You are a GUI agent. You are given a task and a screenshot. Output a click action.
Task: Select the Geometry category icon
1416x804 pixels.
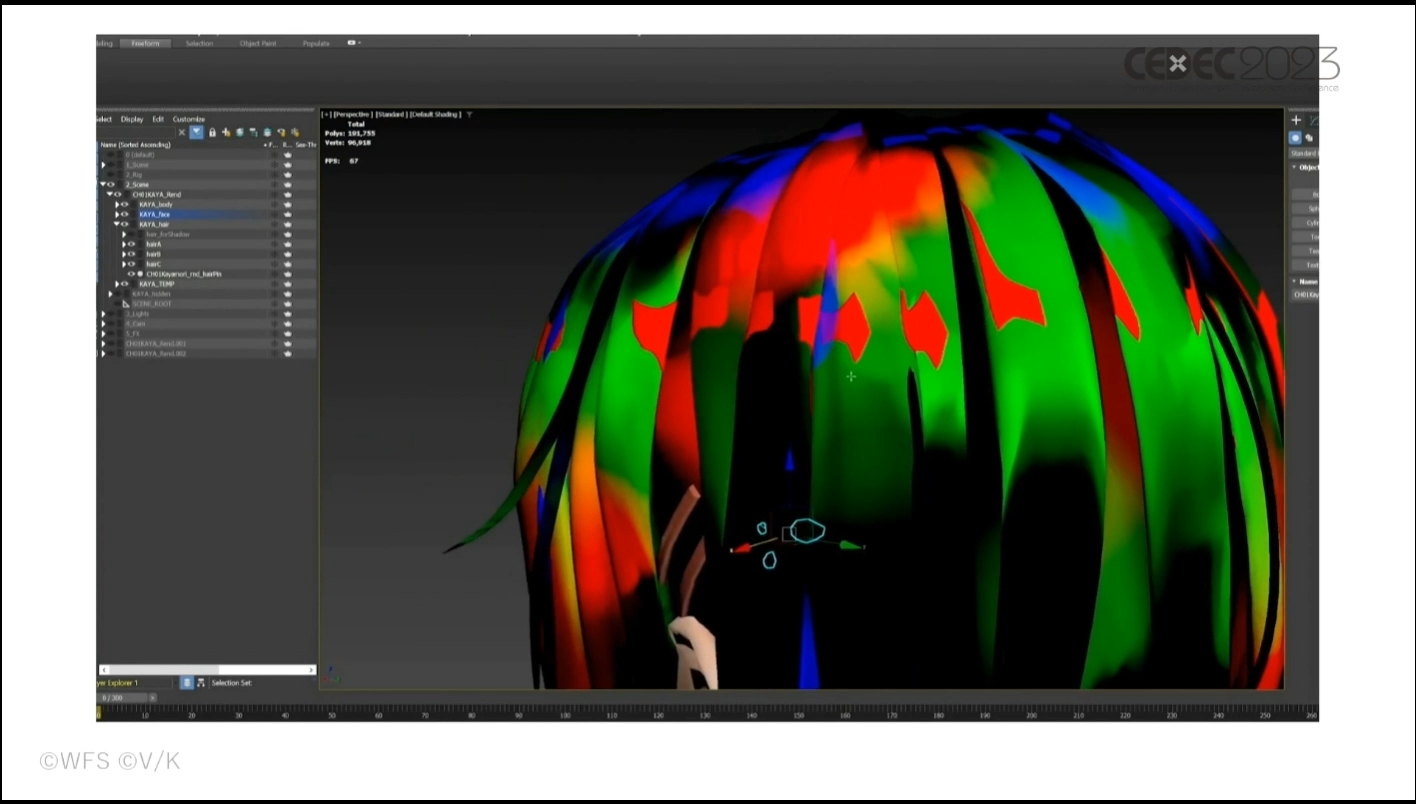click(1295, 138)
